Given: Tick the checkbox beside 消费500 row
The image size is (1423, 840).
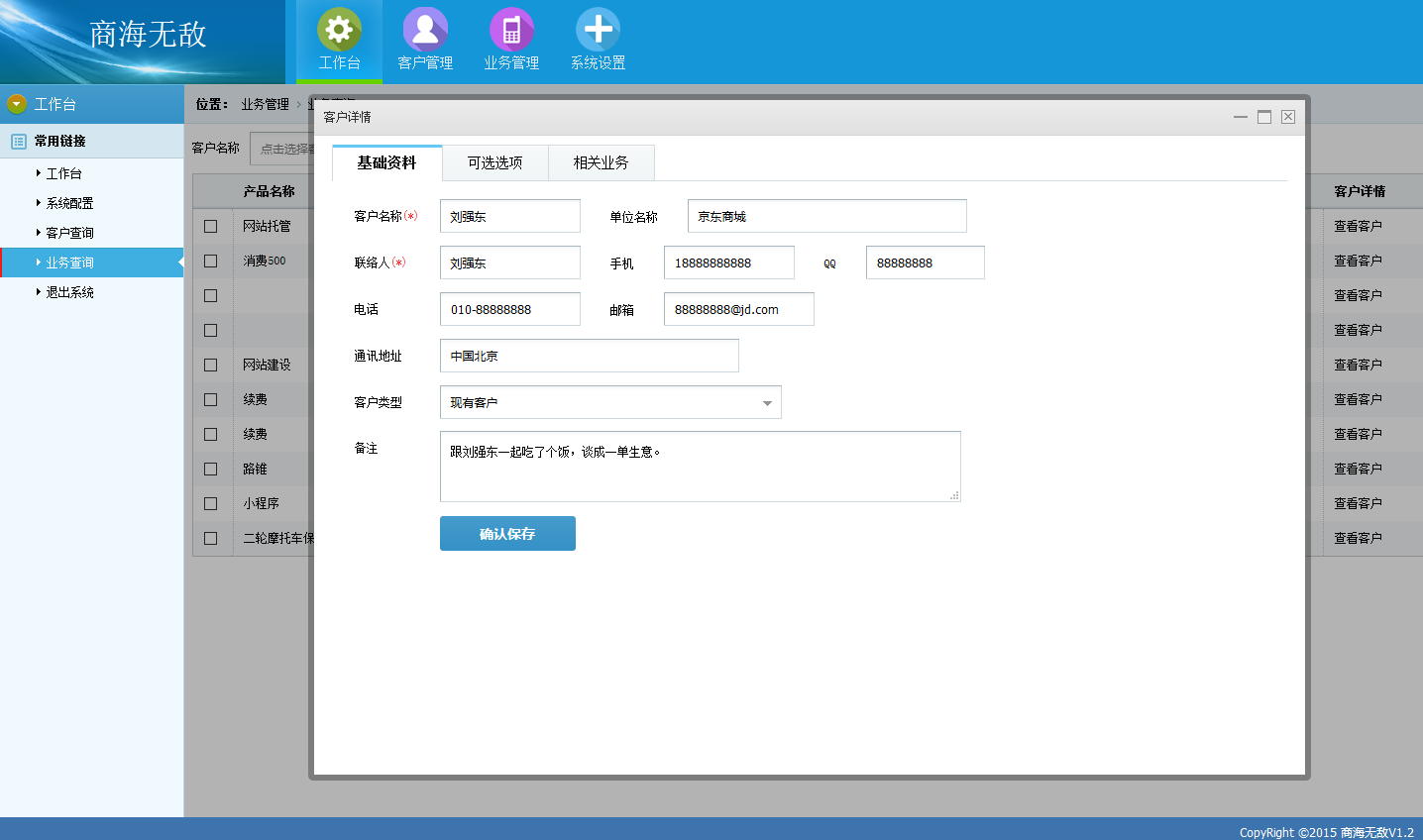Looking at the screenshot, I should click(x=210, y=261).
